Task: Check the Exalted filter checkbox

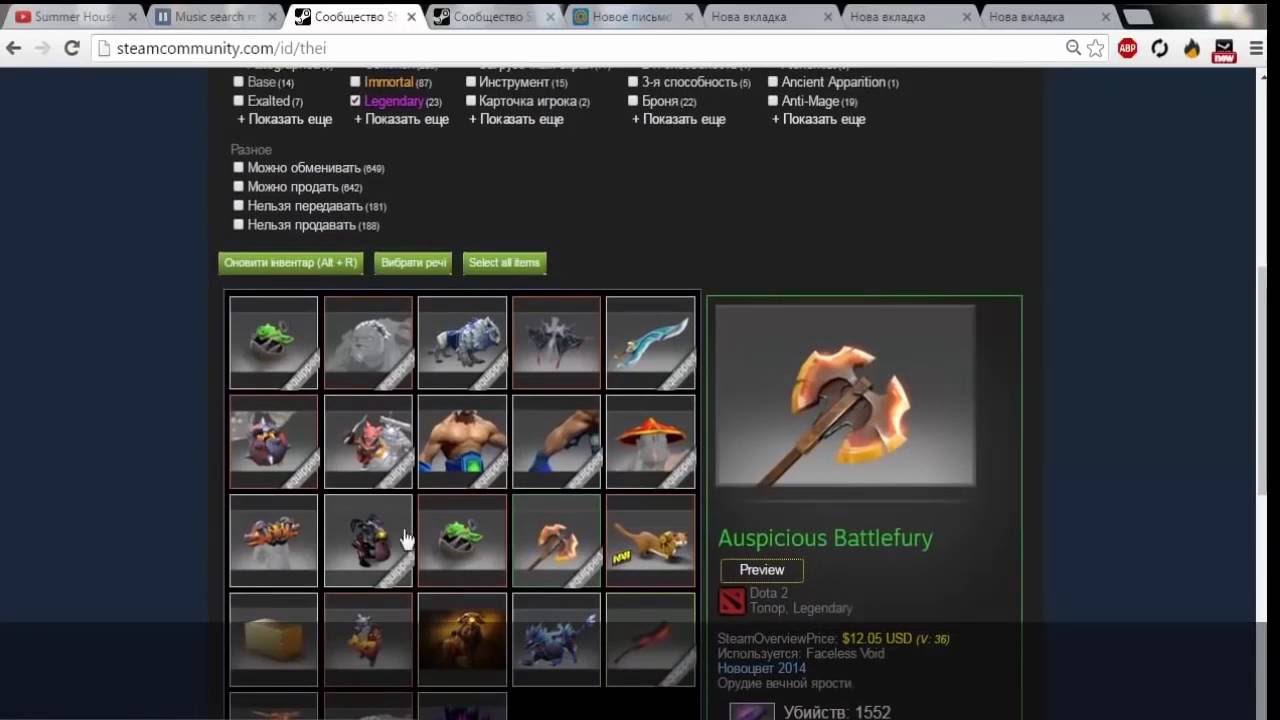Action: pos(238,101)
